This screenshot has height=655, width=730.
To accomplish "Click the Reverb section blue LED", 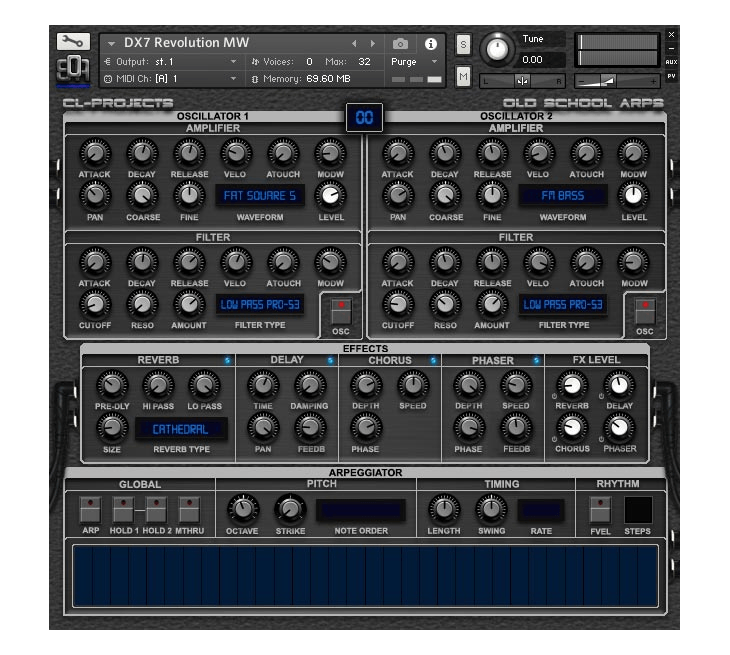I will click(x=227, y=360).
